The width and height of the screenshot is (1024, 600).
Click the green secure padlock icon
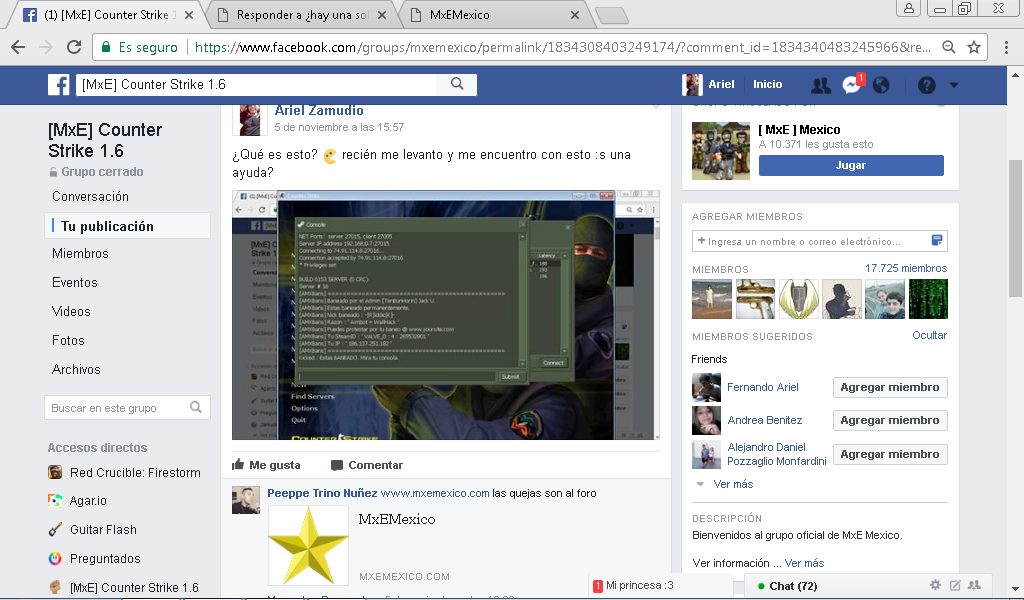click(105, 47)
